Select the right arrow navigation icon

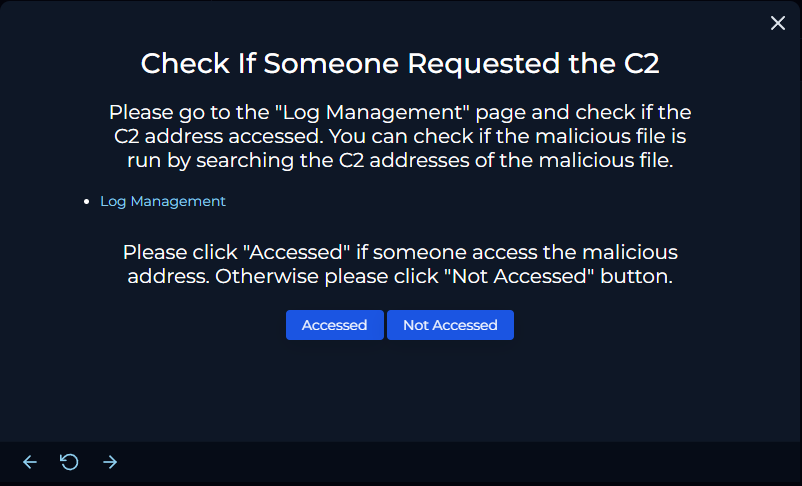click(x=110, y=462)
